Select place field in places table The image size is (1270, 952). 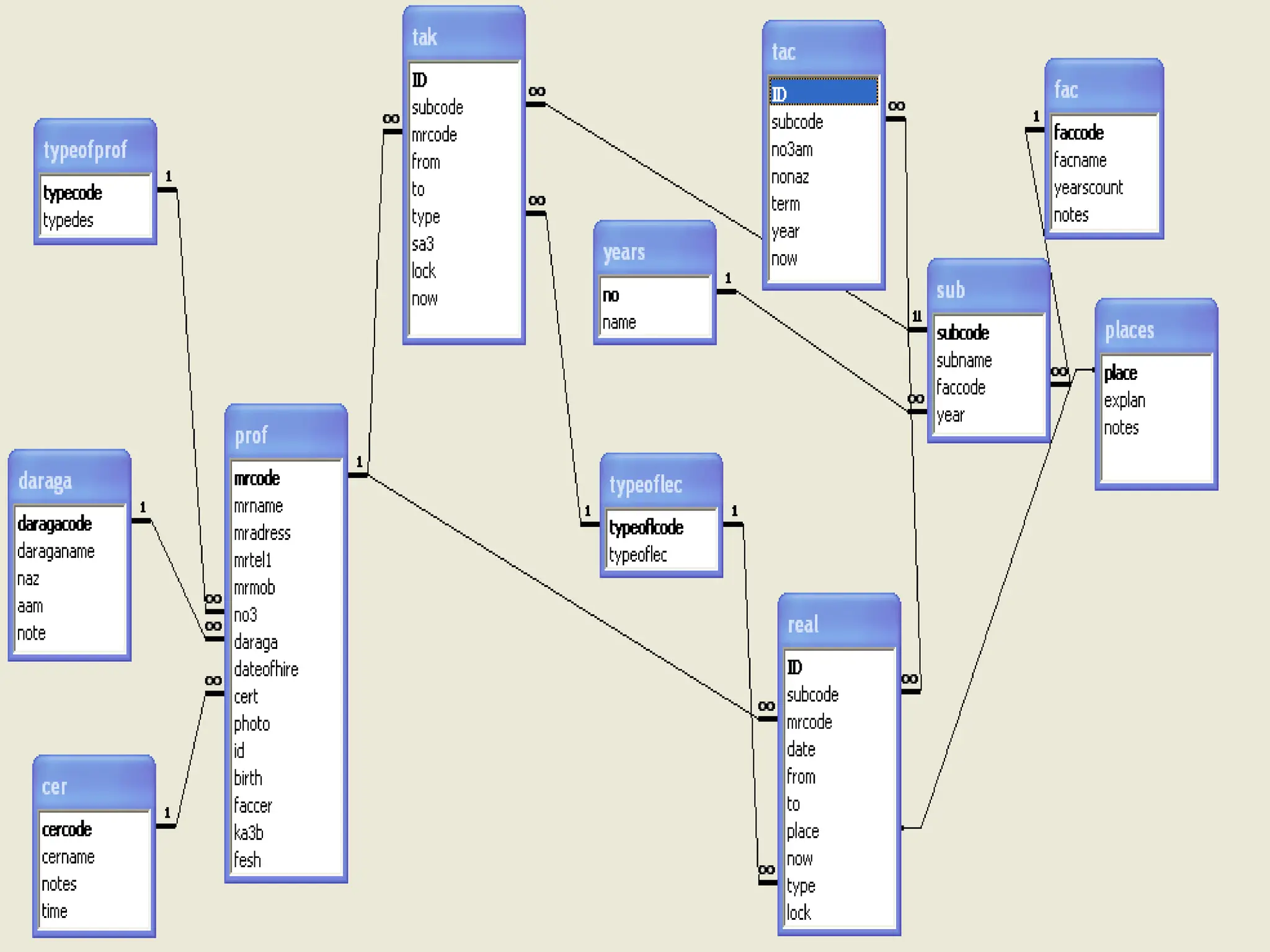pos(1121,373)
